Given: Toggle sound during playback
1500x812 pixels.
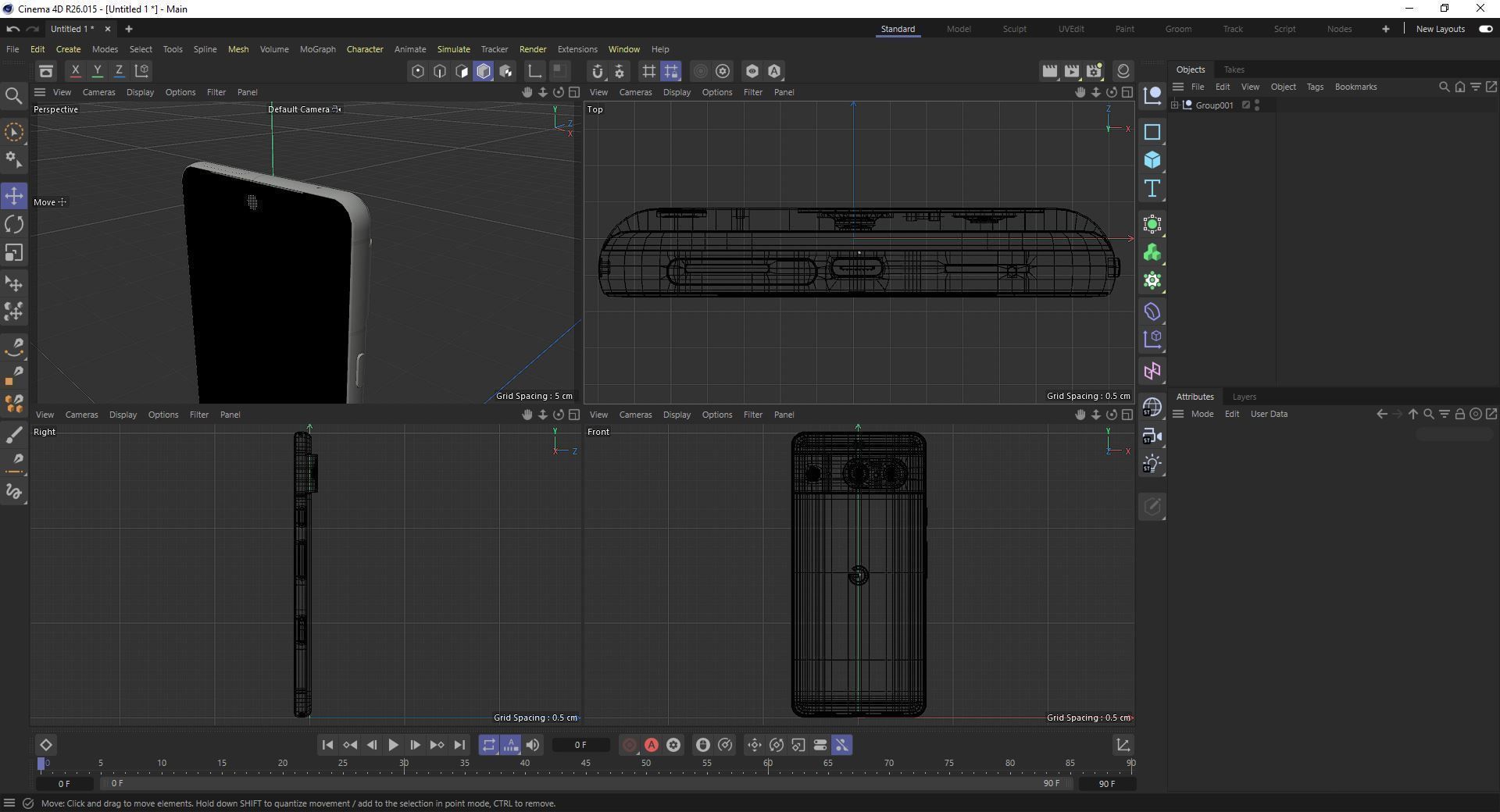Looking at the screenshot, I should point(532,745).
